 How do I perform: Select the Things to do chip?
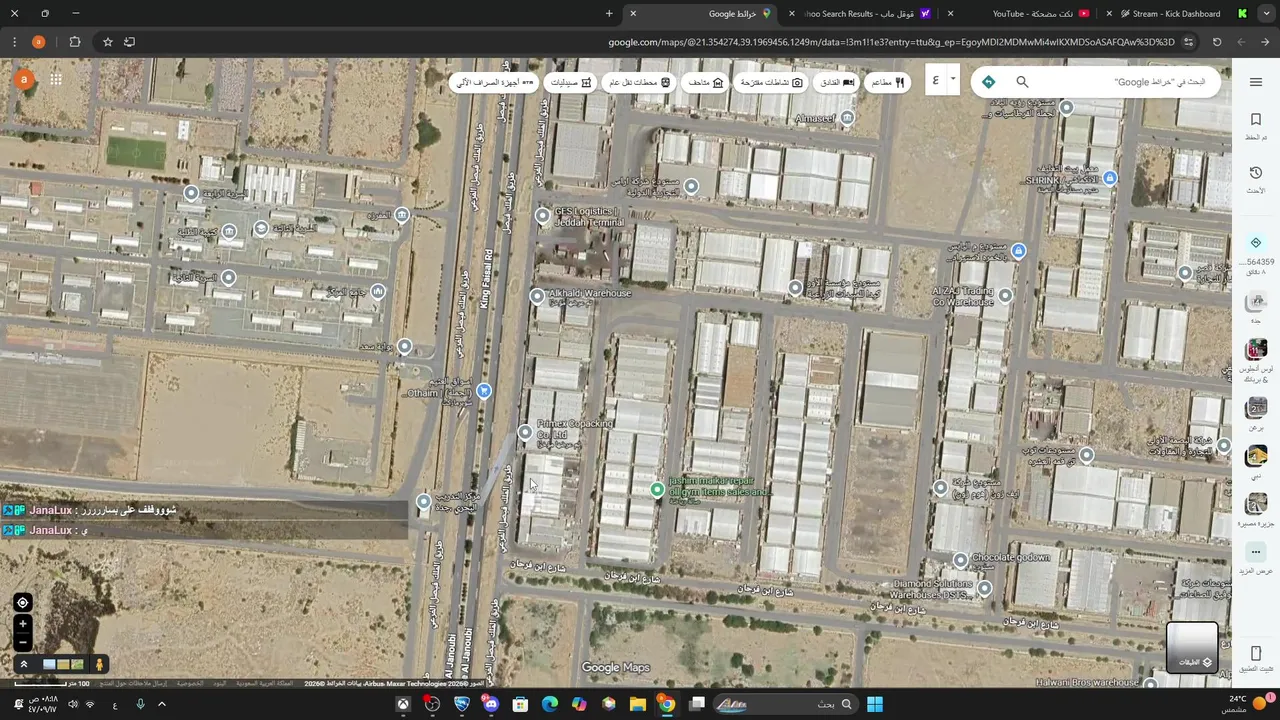770,82
